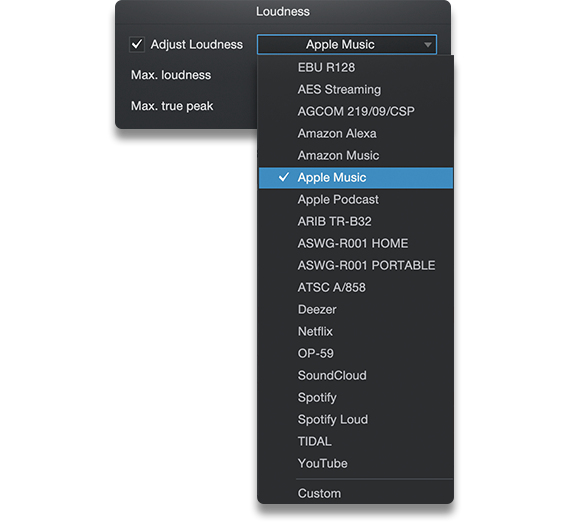
Task: Choose ARIB TR-B32 standard
Action: pos(356,221)
